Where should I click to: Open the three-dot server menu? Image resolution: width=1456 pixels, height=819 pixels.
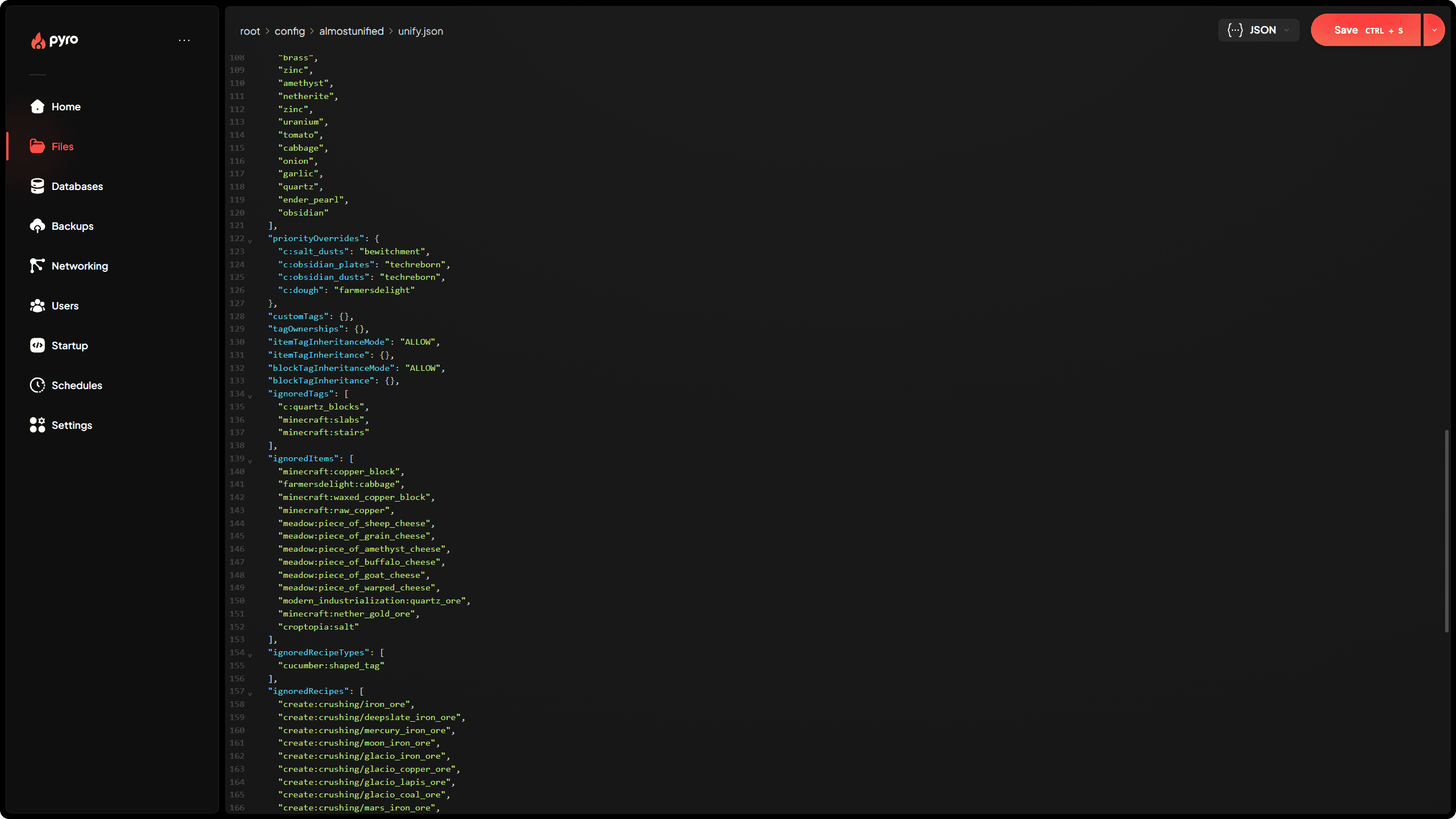[x=184, y=40]
